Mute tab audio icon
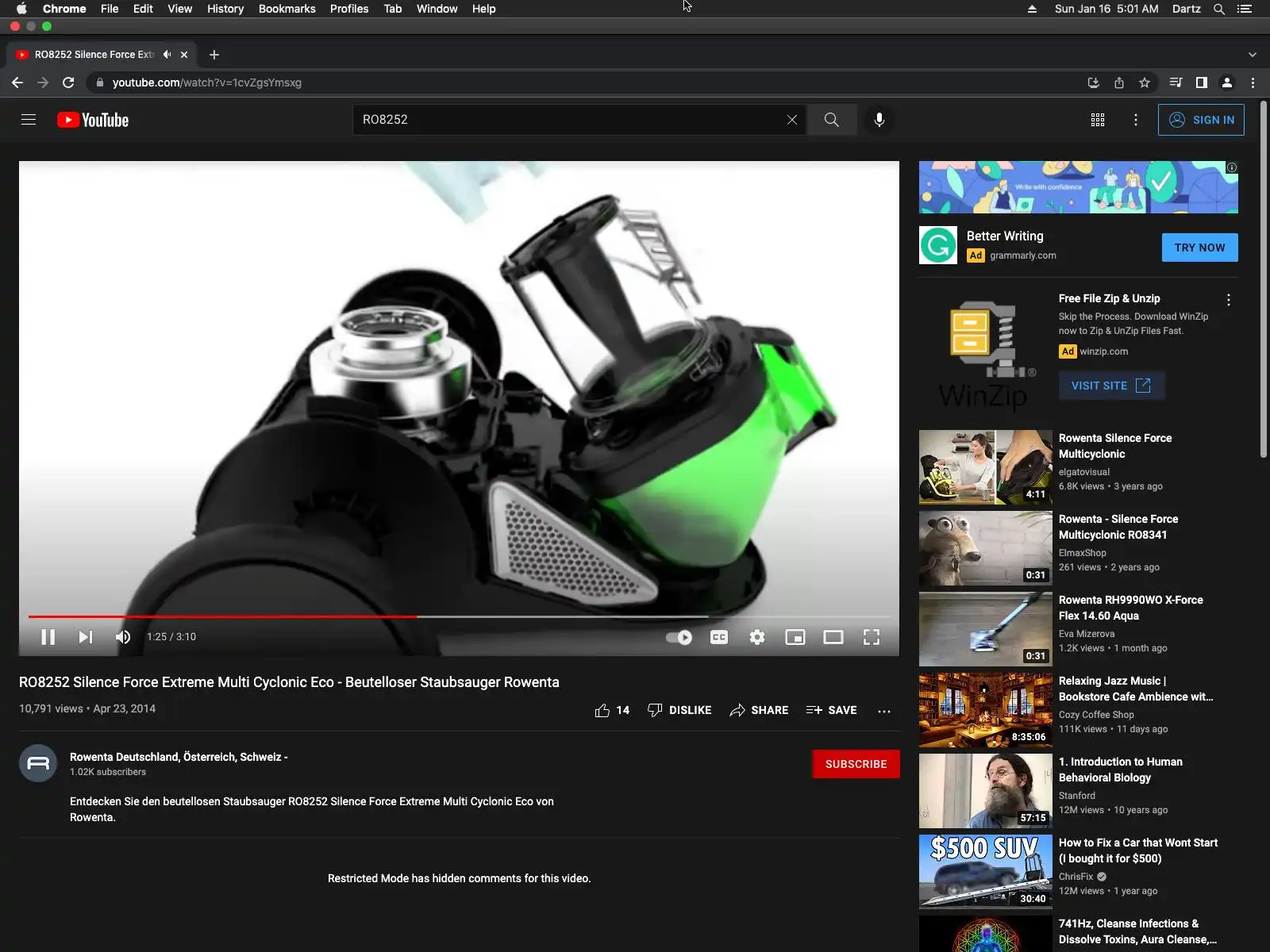Image resolution: width=1270 pixels, height=952 pixels. pos(167,55)
